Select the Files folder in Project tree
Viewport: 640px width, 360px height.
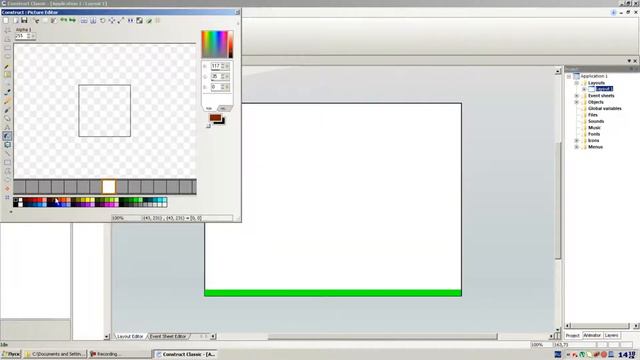593,115
